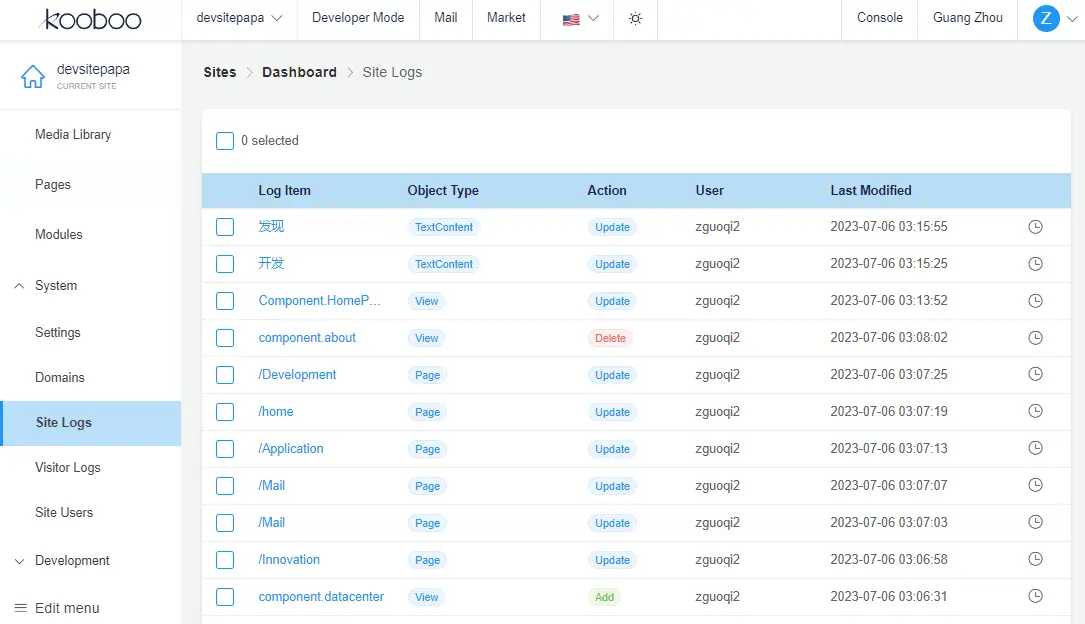Click the Kooboo logo

pyautogui.click(x=91, y=19)
